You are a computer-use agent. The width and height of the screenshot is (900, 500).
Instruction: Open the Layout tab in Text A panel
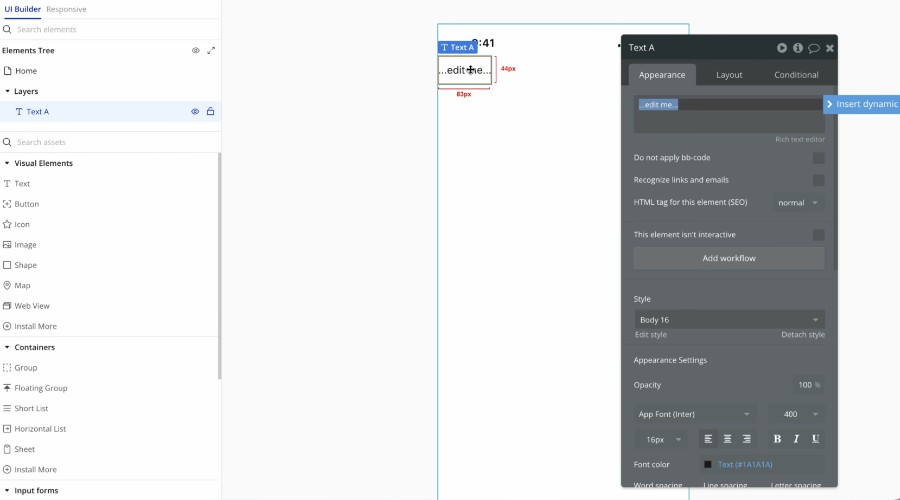click(x=729, y=75)
